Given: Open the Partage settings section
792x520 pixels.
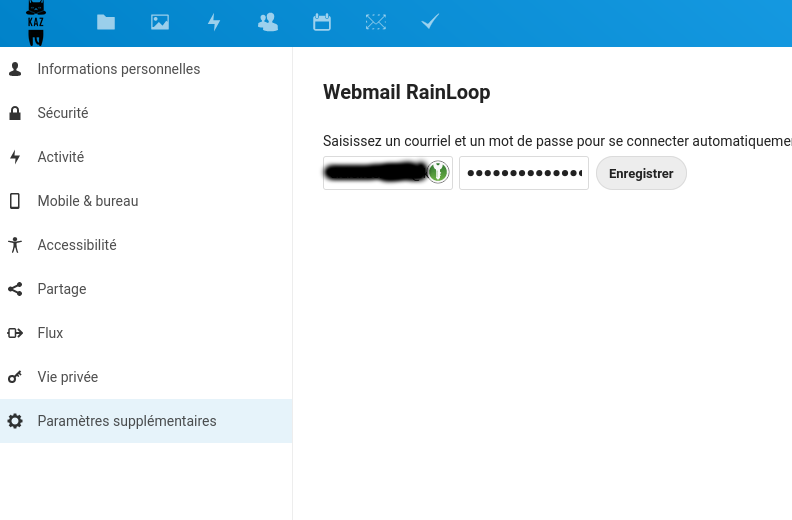Looking at the screenshot, I should tap(62, 289).
